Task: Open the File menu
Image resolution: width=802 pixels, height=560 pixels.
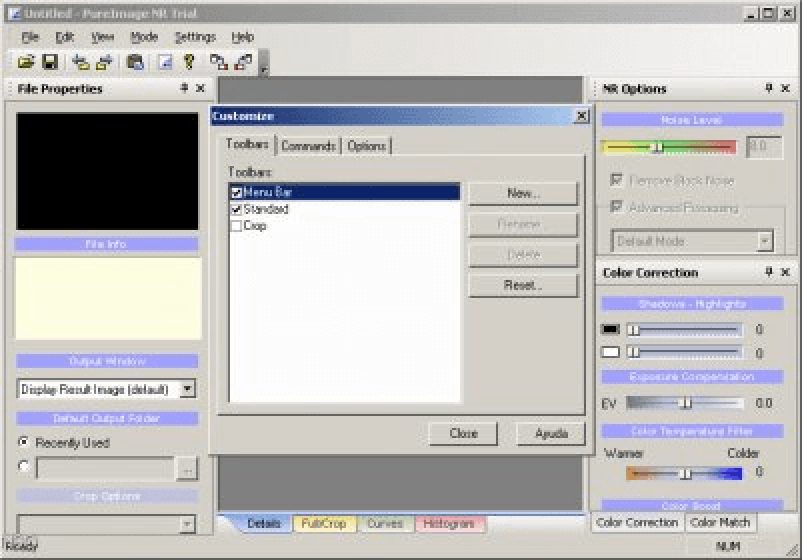Action: point(30,37)
